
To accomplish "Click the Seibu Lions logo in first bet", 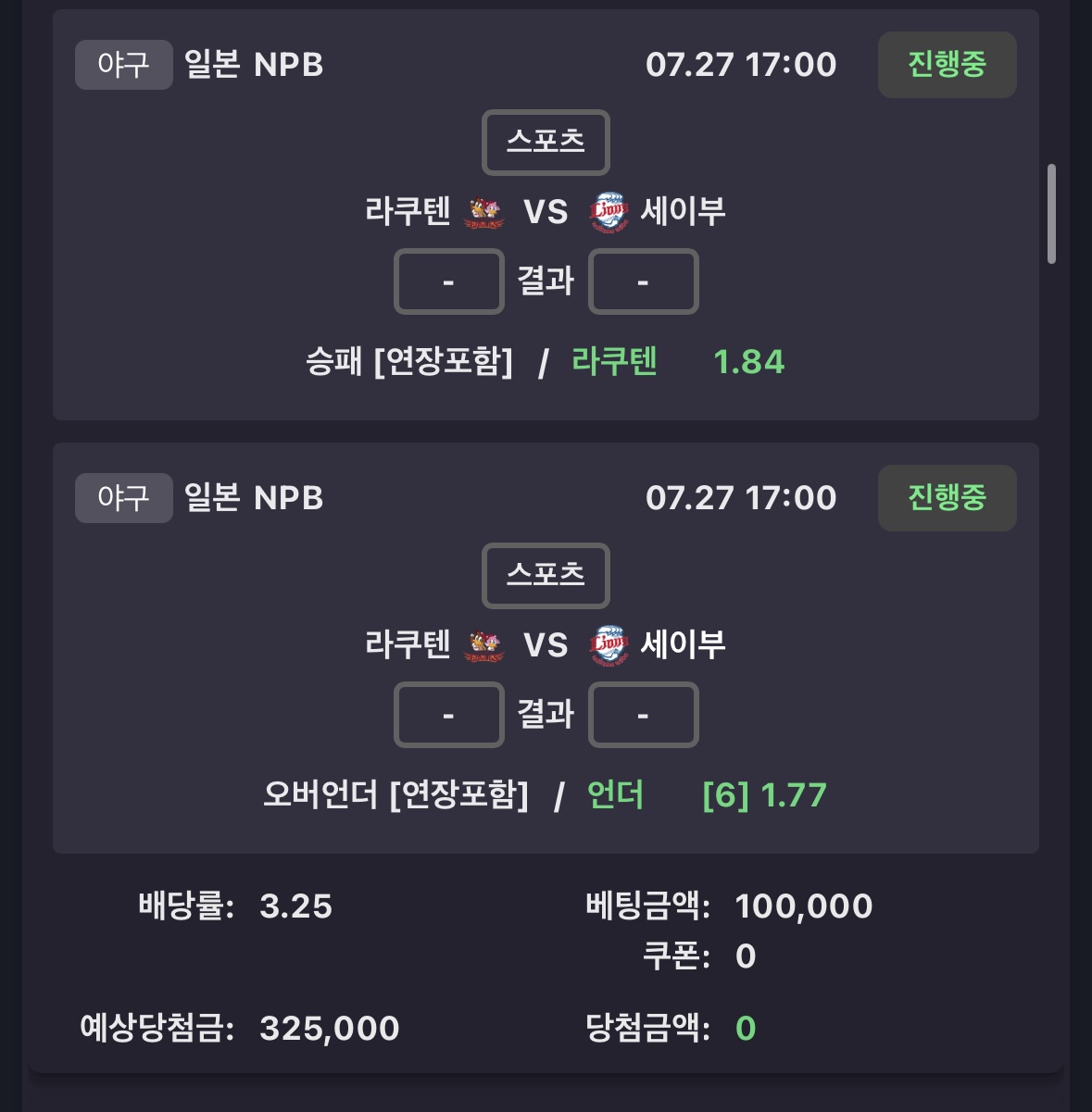I will [609, 212].
